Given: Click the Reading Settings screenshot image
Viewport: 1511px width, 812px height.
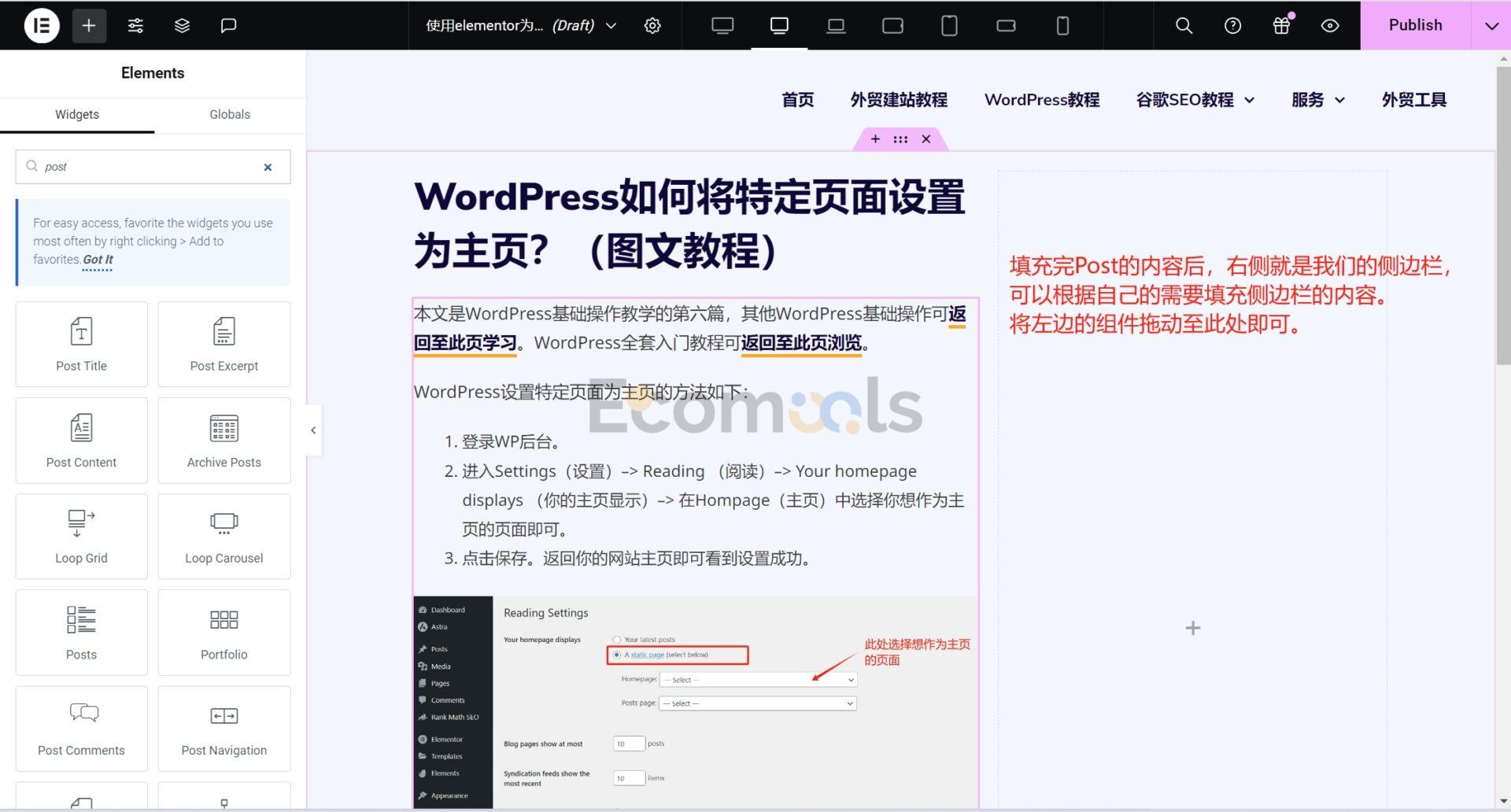Looking at the screenshot, I should (x=696, y=702).
